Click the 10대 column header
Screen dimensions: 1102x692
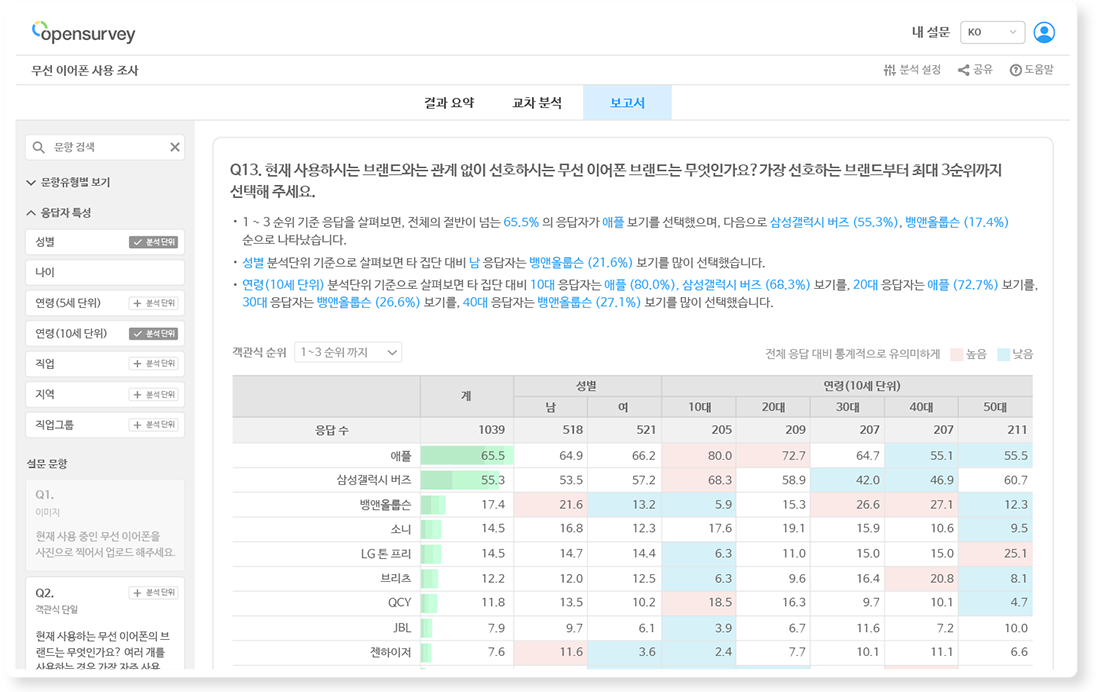[699, 407]
